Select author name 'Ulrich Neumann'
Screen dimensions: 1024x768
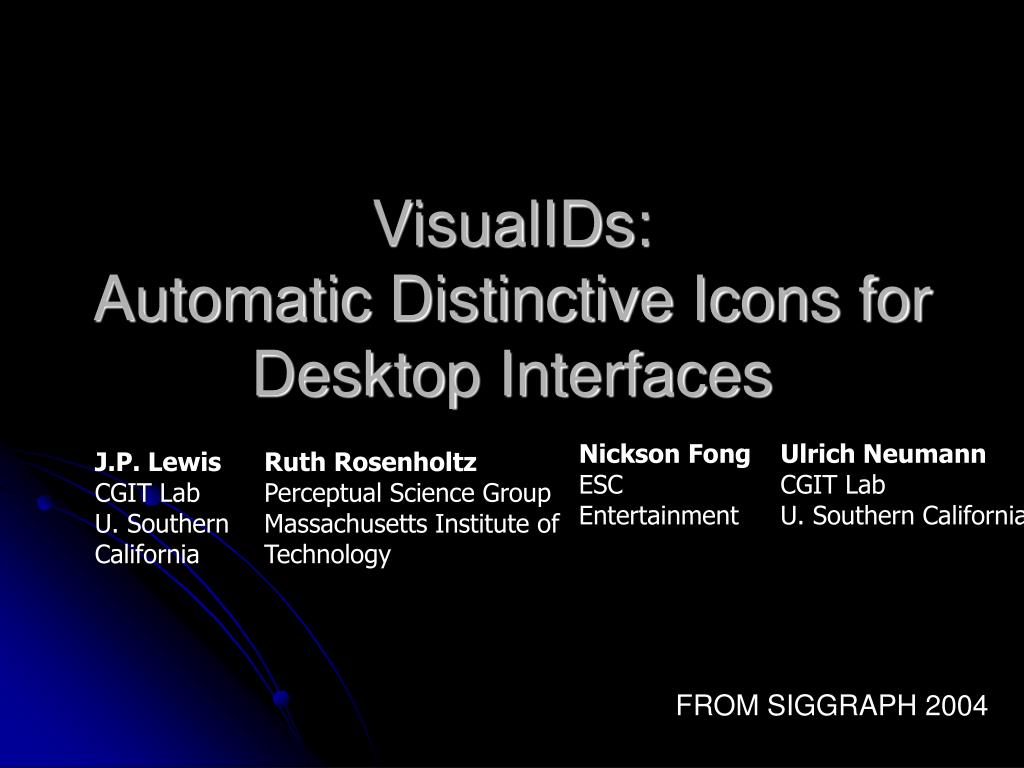pos(883,454)
